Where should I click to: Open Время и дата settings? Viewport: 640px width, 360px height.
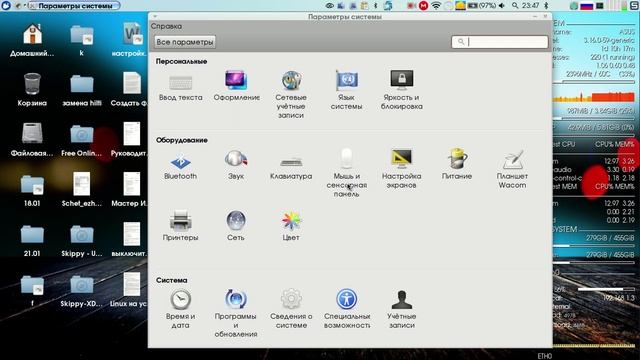[180, 309]
